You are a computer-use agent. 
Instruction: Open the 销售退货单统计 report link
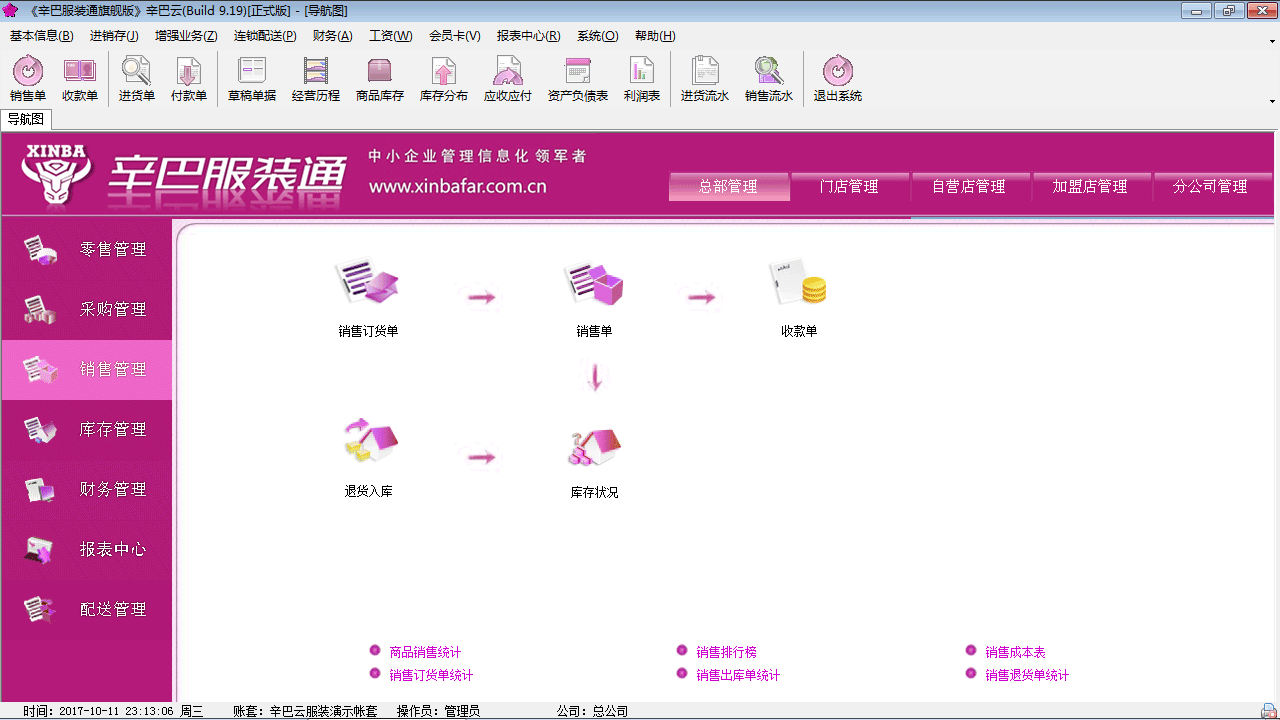click(x=1027, y=675)
